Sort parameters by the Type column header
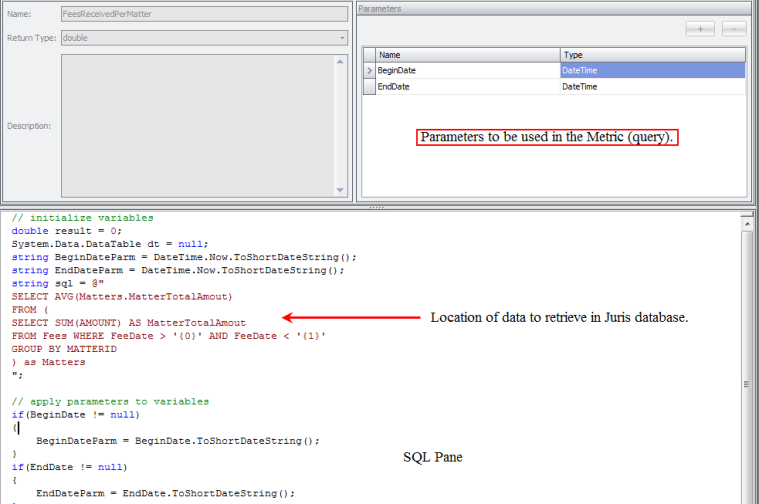Image resolution: width=759 pixels, height=504 pixels. pos(652,55)
